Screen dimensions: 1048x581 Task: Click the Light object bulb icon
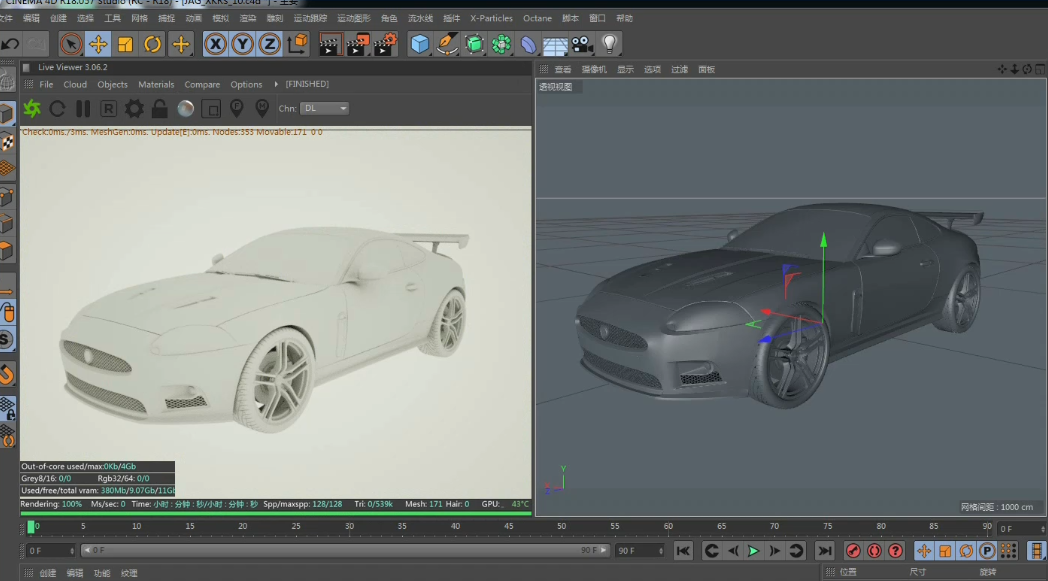(609, 44)
